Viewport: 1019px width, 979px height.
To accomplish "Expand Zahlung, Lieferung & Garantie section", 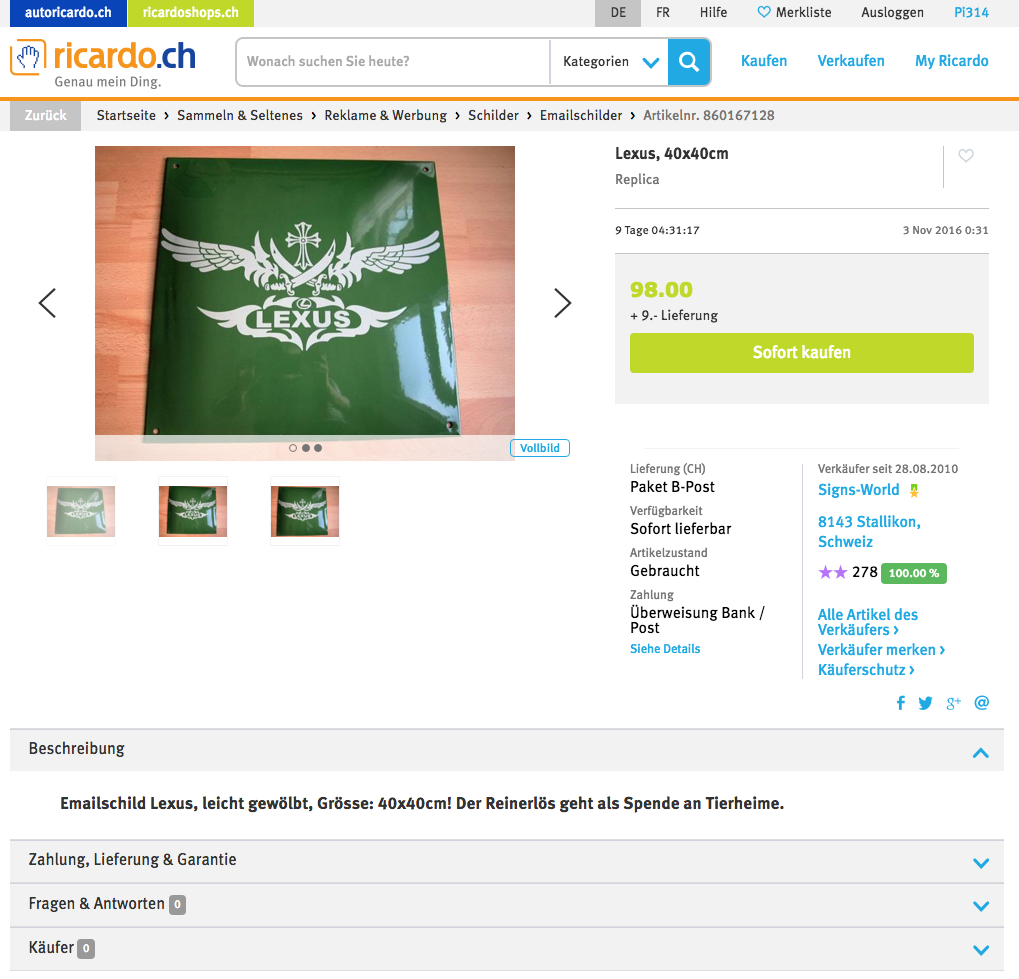I will [x=507, y=861].
